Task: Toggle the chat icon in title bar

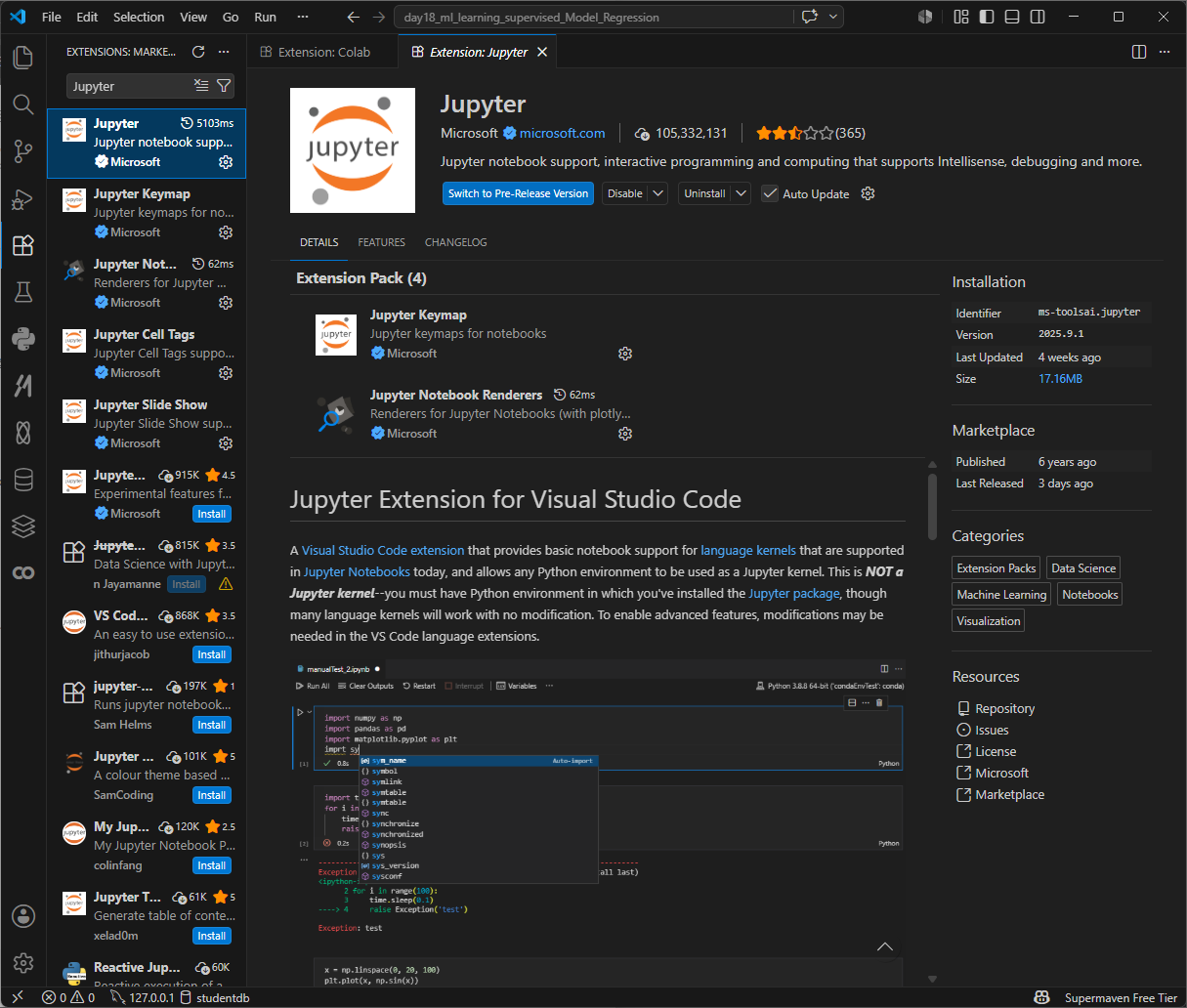Action: coord(809,17)
